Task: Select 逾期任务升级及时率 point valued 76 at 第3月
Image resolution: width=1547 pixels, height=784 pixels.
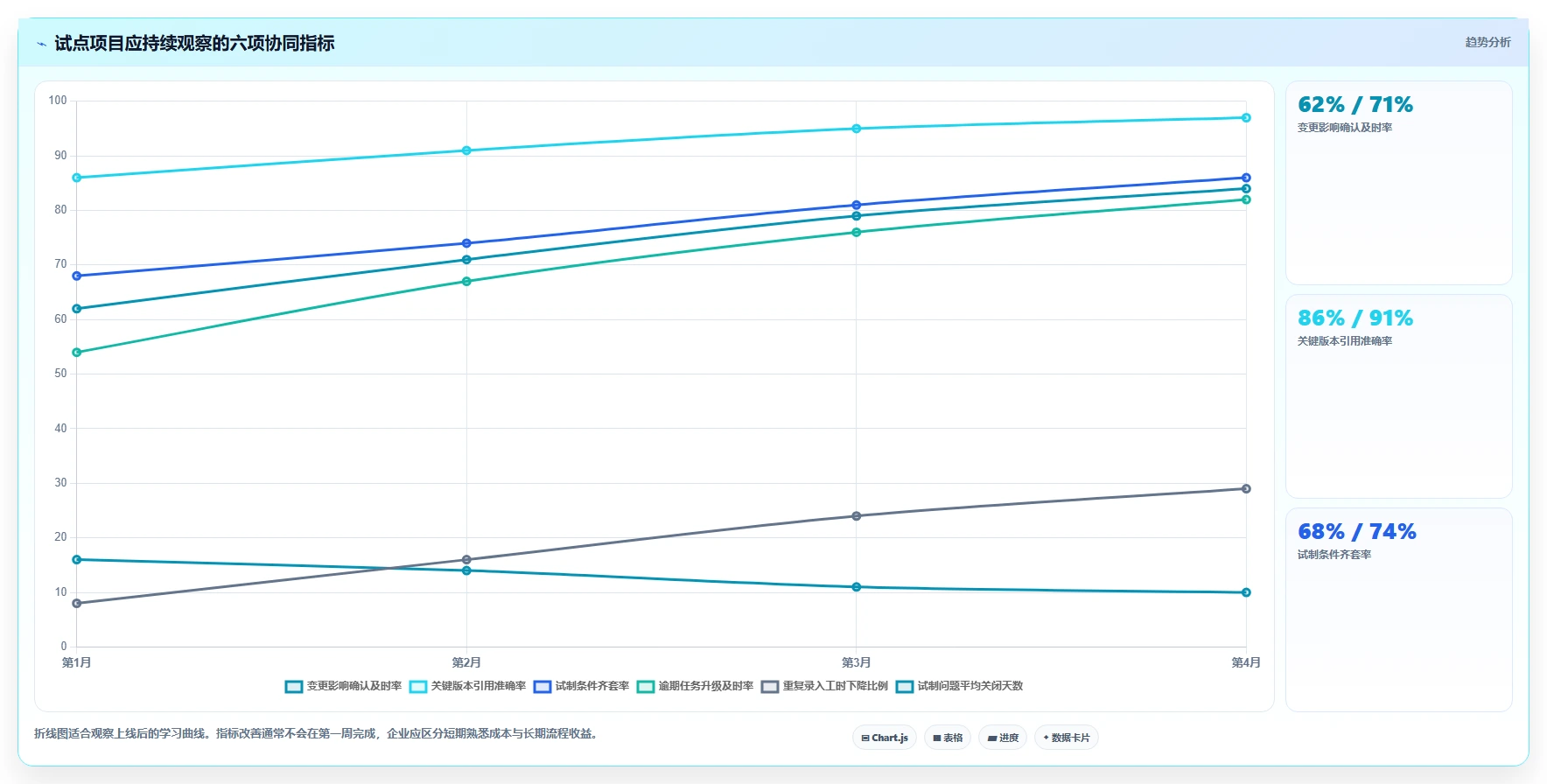Action: pos(857,233)
